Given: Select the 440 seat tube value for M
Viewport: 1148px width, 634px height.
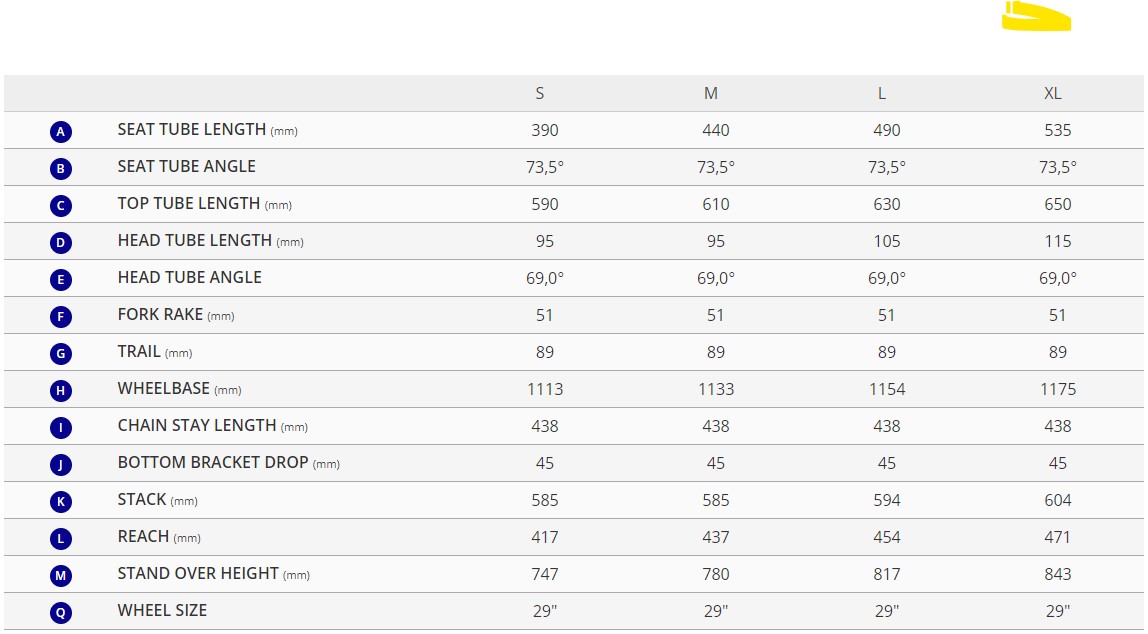Looking at the screenshot, I should pos(715,130).
